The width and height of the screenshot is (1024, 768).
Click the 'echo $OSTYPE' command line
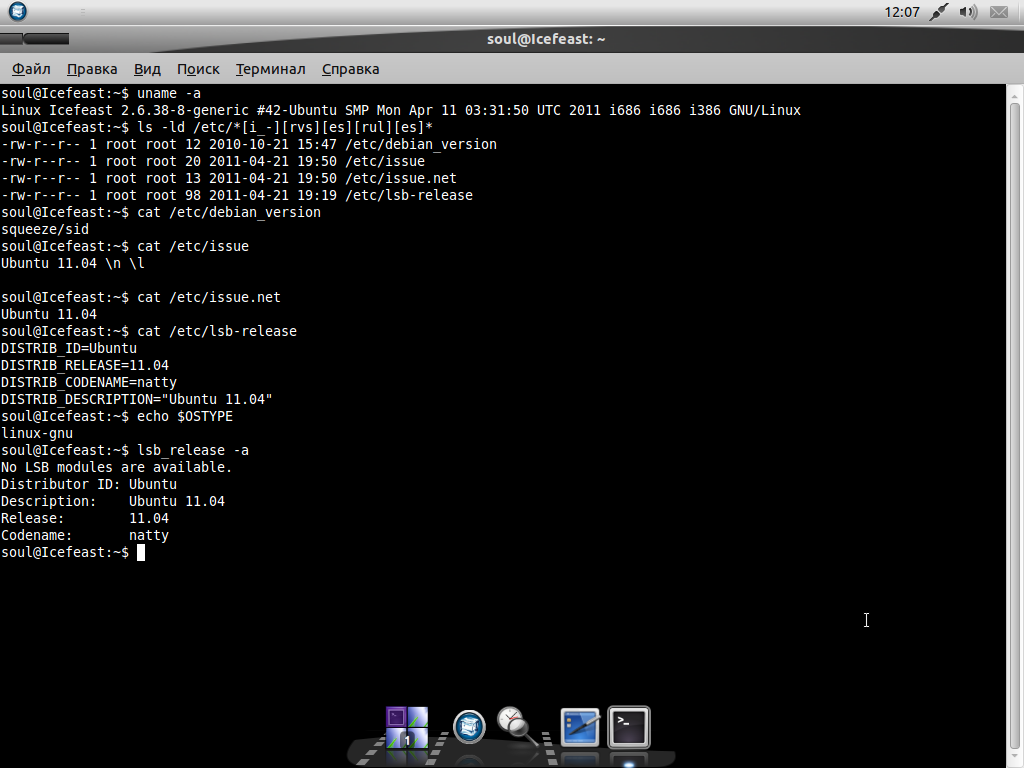[116, 416]
